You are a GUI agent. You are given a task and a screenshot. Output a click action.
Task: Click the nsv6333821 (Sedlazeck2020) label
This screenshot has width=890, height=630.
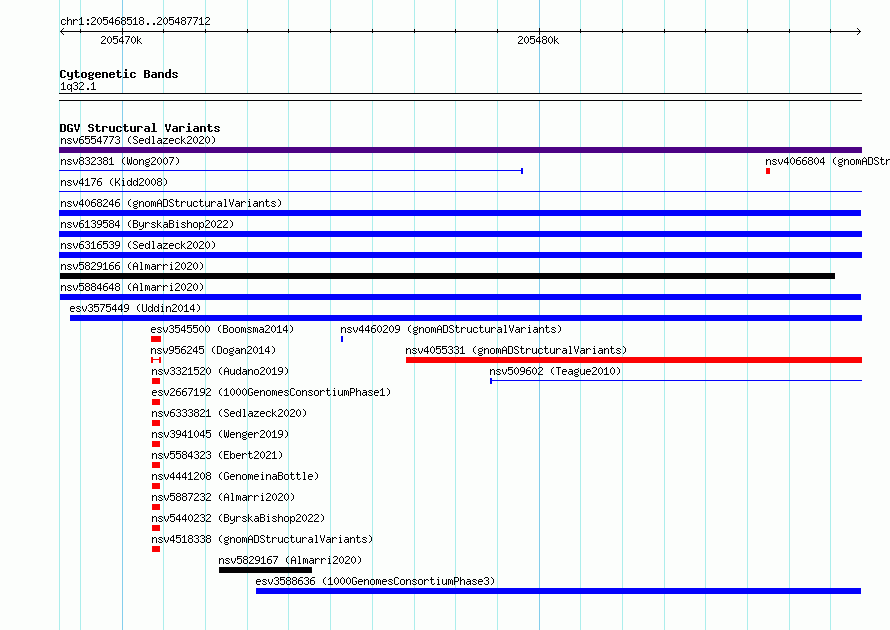229,413
